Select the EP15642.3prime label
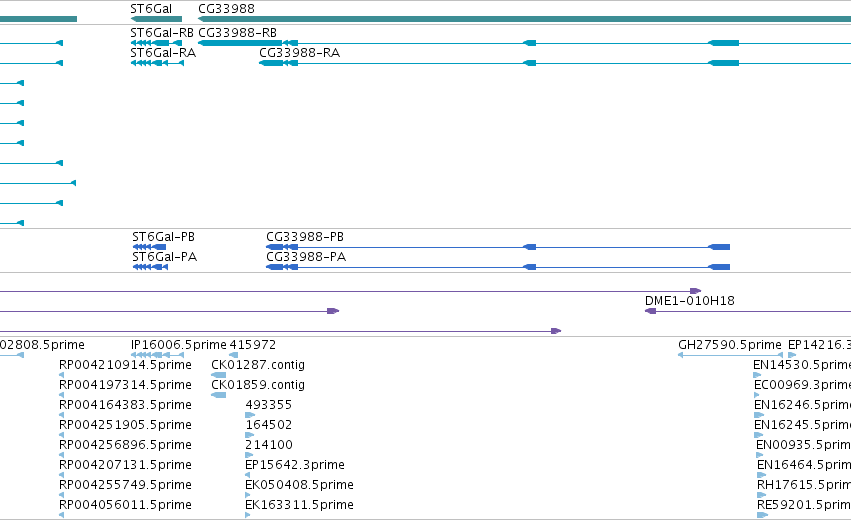Screen dimensions: 851x520 [295, 465]
